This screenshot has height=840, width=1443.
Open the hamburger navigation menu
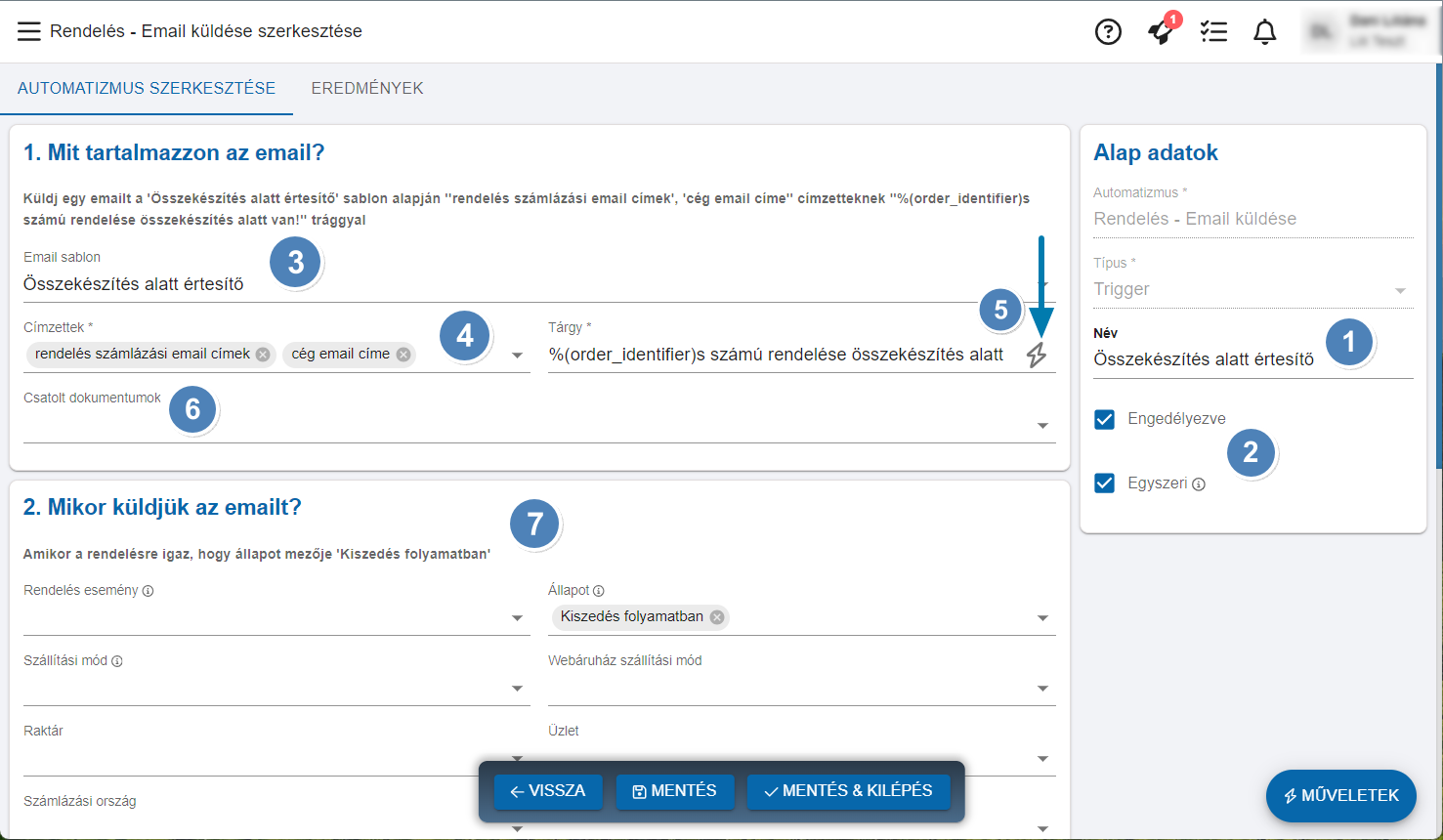point(29,31)
